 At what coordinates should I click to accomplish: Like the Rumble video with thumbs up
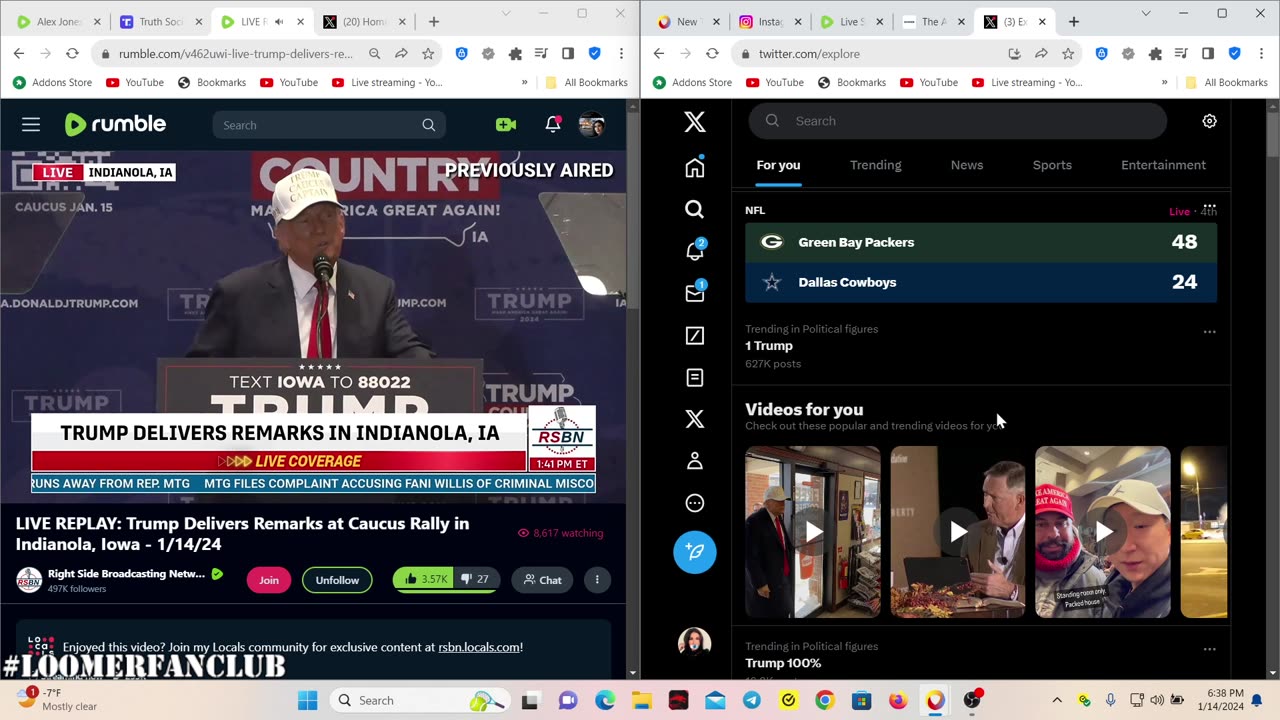(424, 579)
